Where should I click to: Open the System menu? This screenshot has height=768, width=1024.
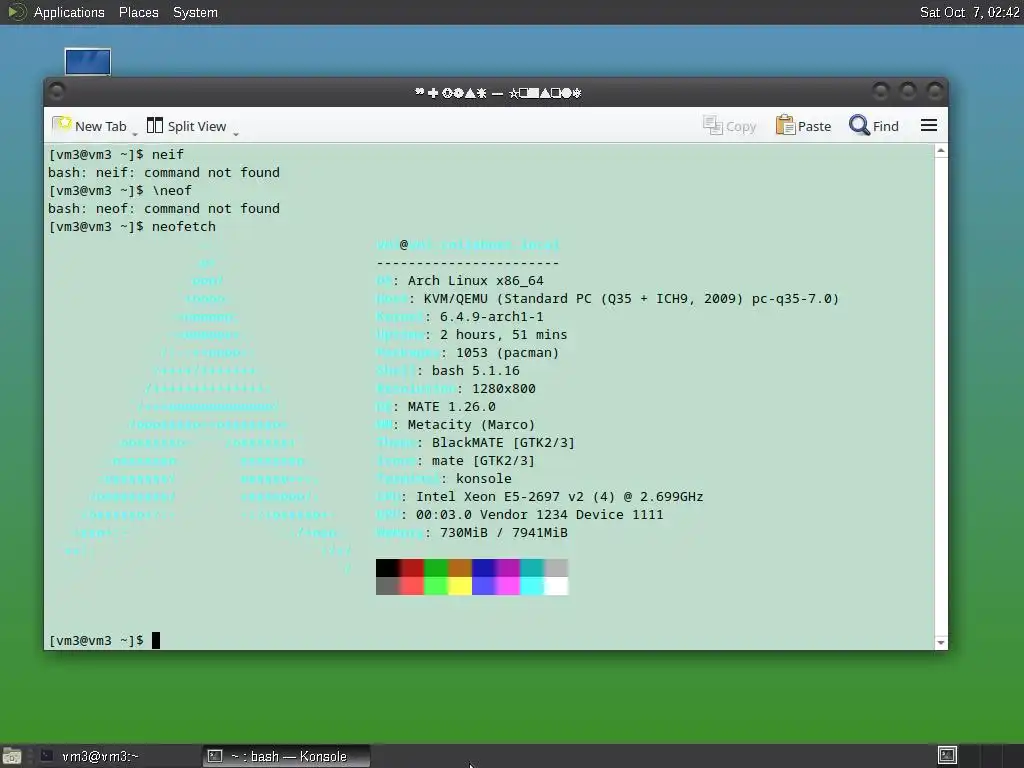(x=195, y=12)
